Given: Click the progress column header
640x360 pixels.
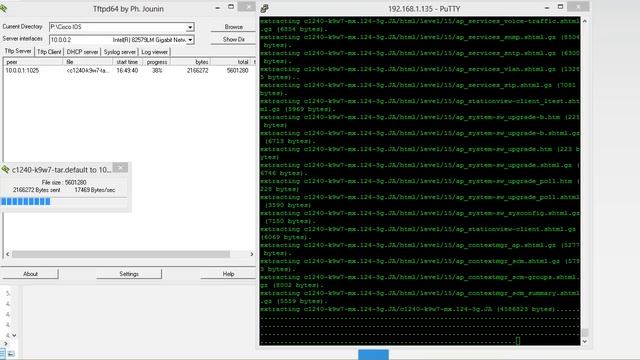Looking at the screenshot, I should pyautogui.click(x=156, y=62).
